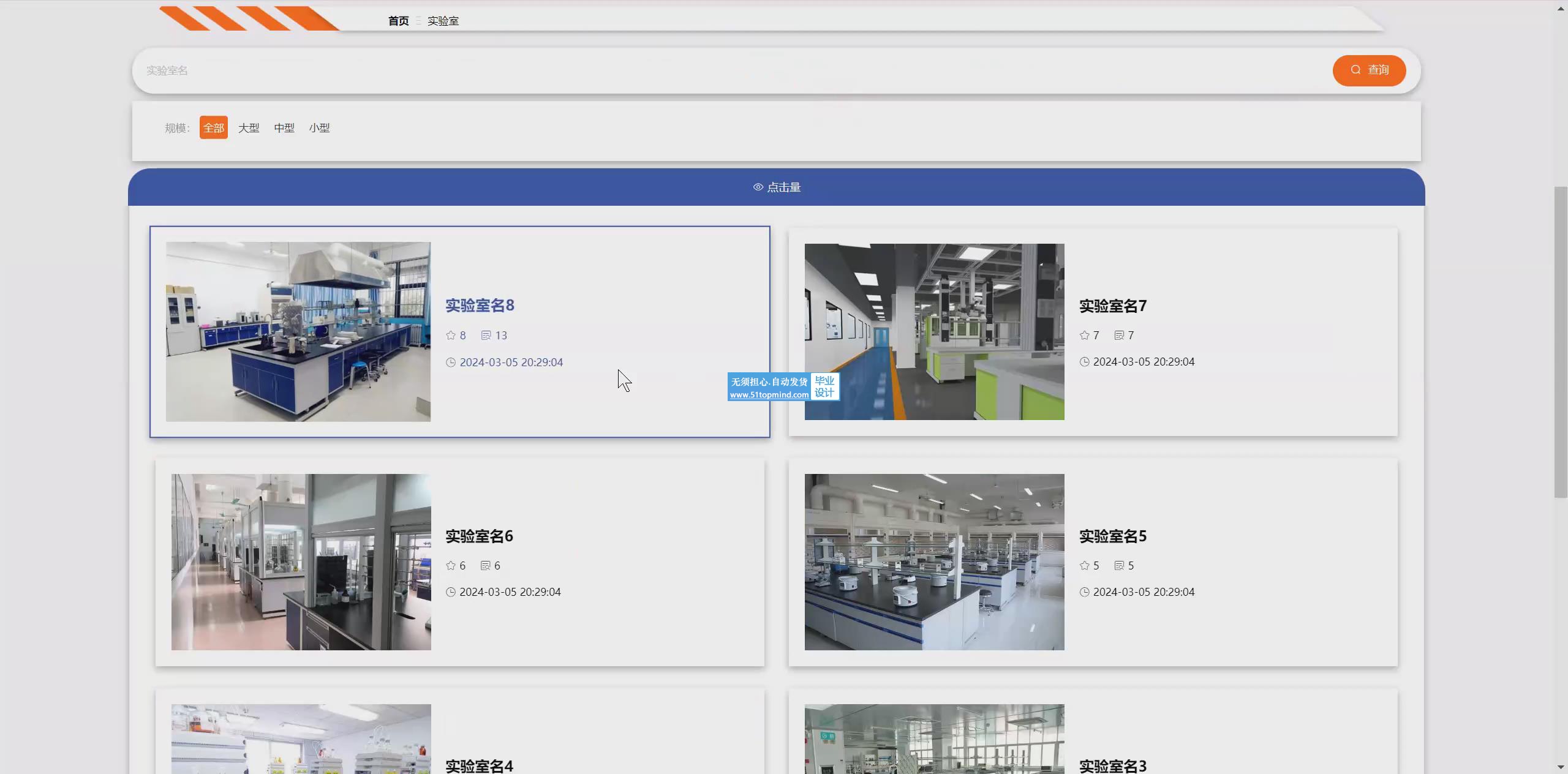Click the date text on 实验室名8 card

(511, 363)
